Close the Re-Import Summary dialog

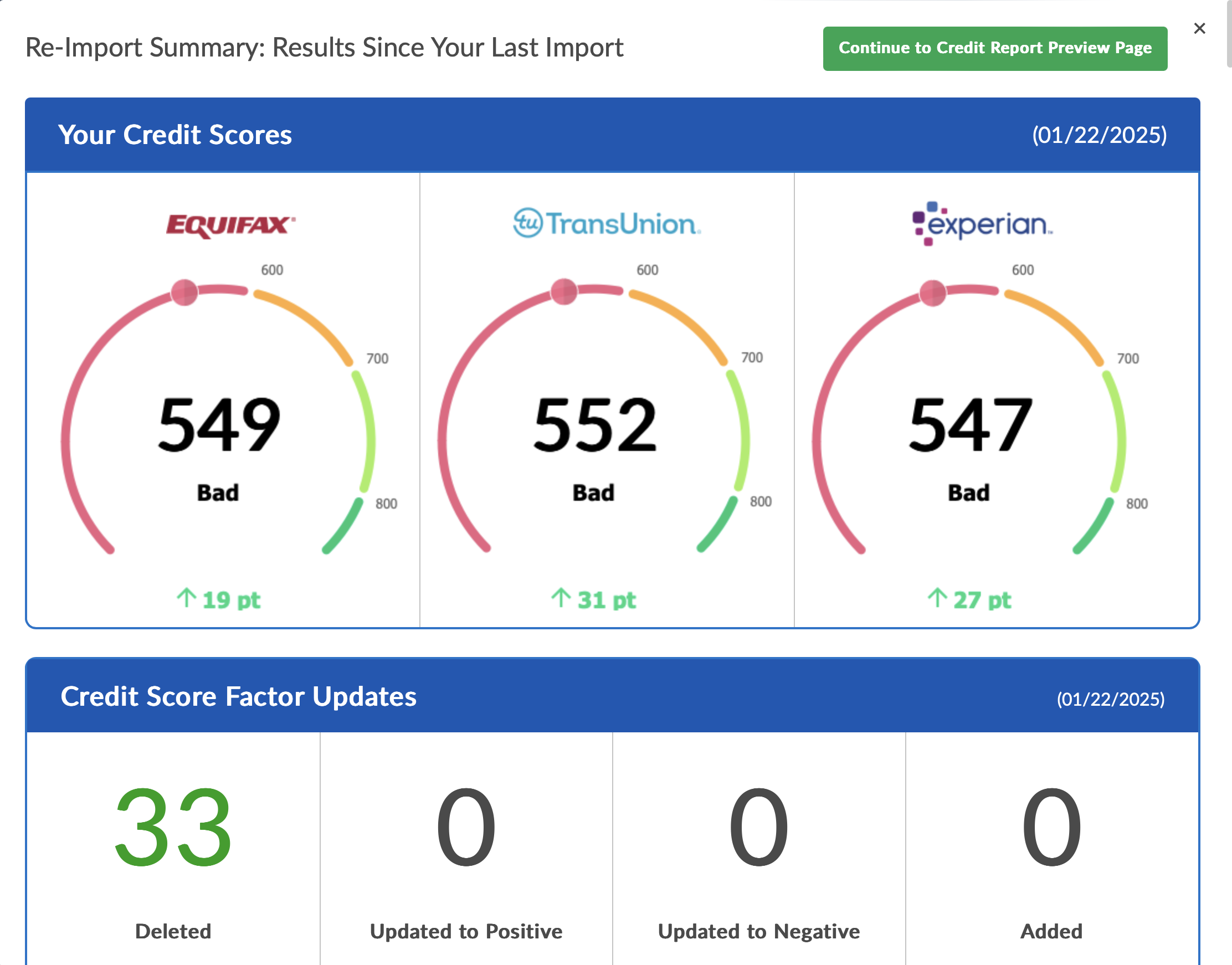(1199, 28)
